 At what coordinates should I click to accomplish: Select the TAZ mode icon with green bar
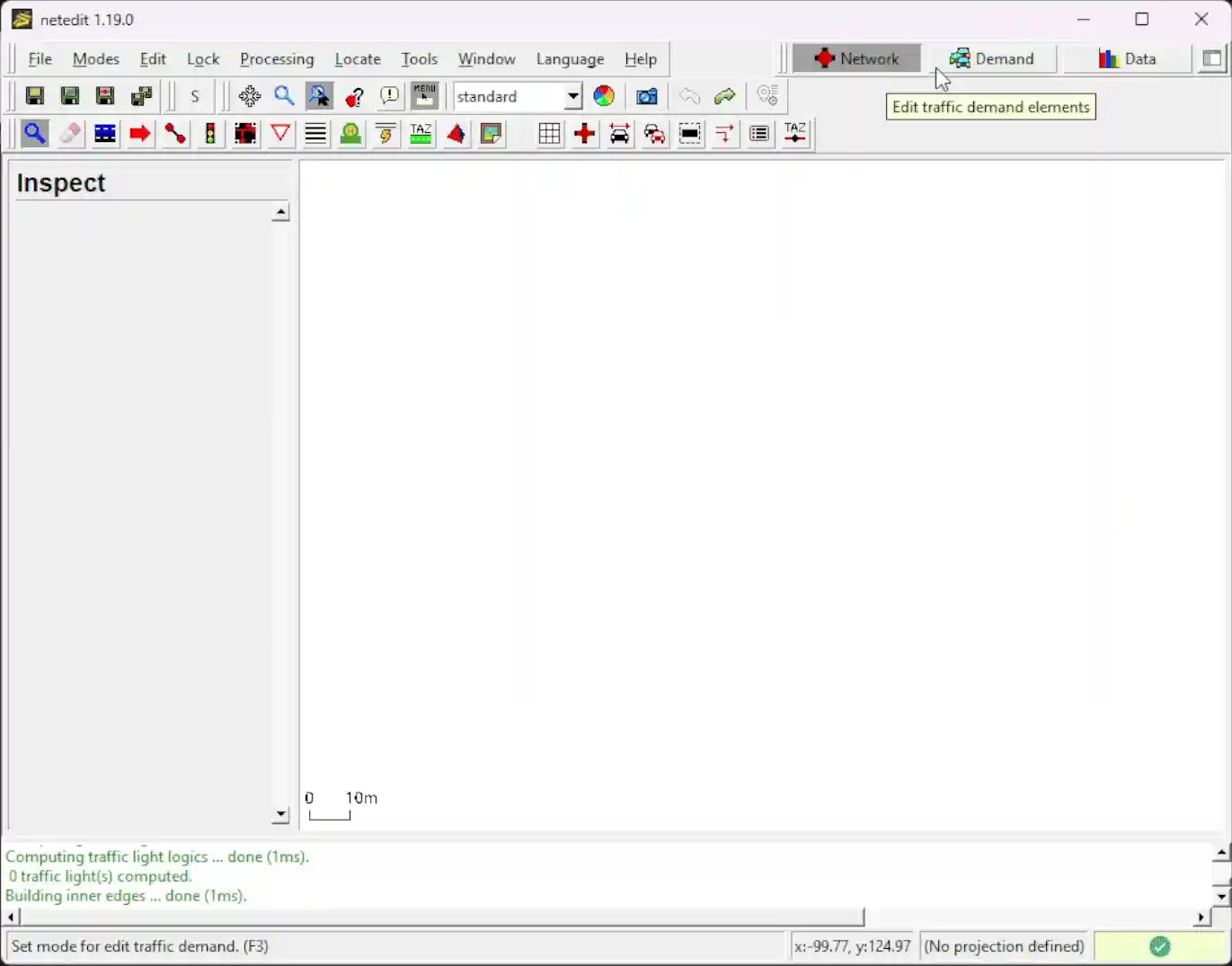pyautogui.click(x=421, y=134)
